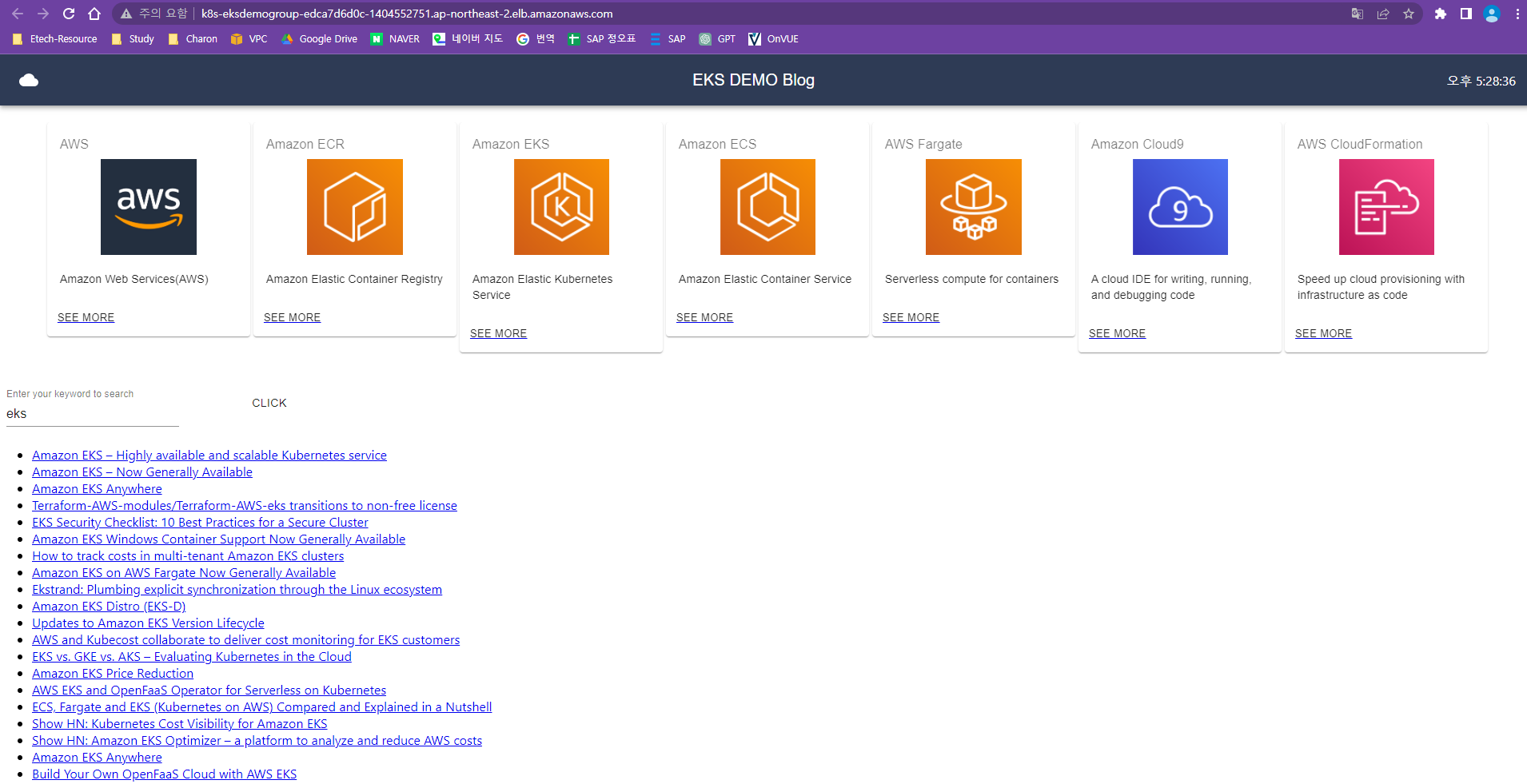
Task: Click SEE MORE on the Amazon Cloud9 card
Action: click(x=1117, y=333)
